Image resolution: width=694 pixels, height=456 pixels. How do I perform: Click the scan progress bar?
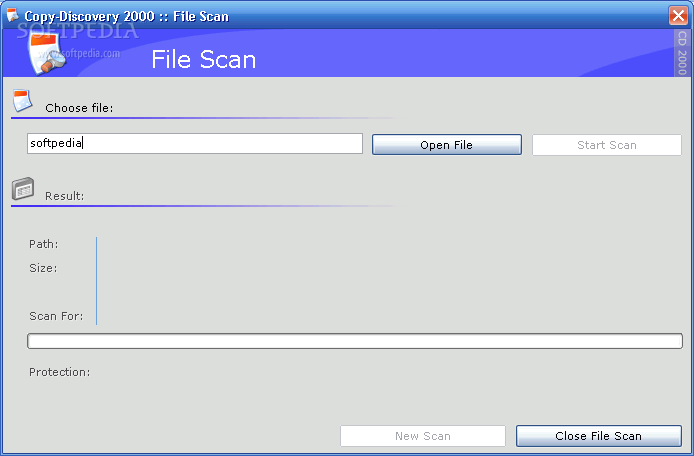355,341
